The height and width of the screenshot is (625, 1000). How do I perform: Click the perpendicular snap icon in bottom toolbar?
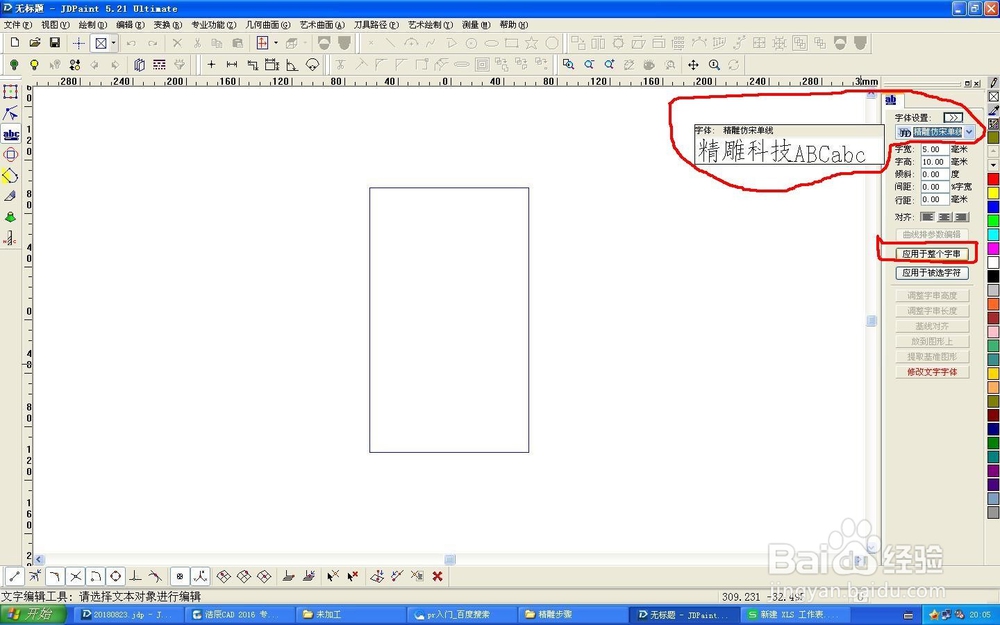(x=136, y=577)
